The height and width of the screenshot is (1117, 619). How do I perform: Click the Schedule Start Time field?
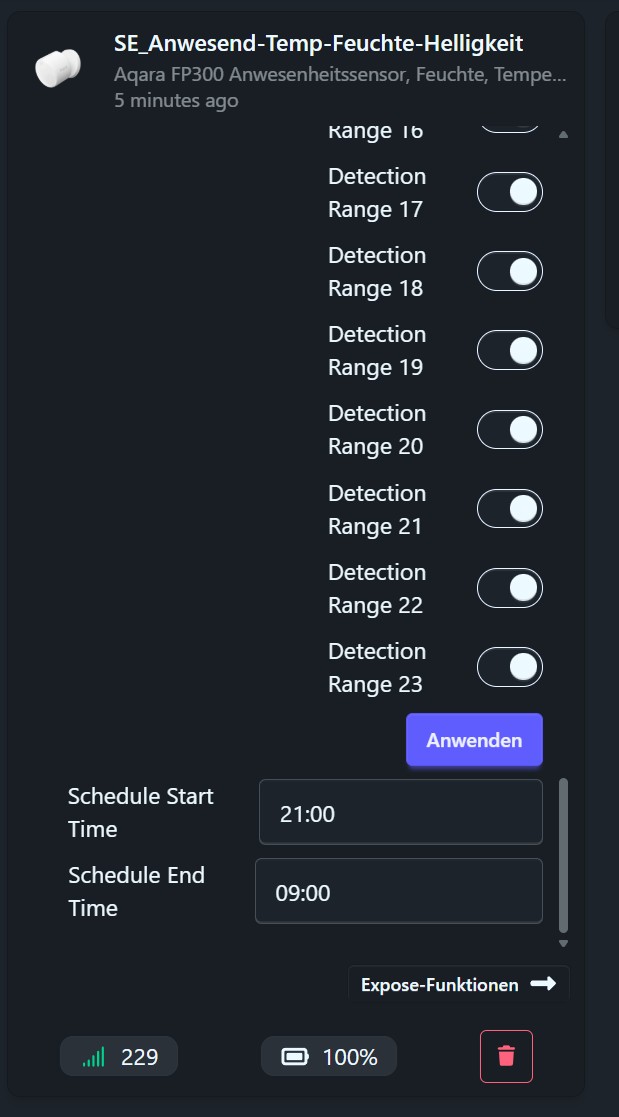400,813
